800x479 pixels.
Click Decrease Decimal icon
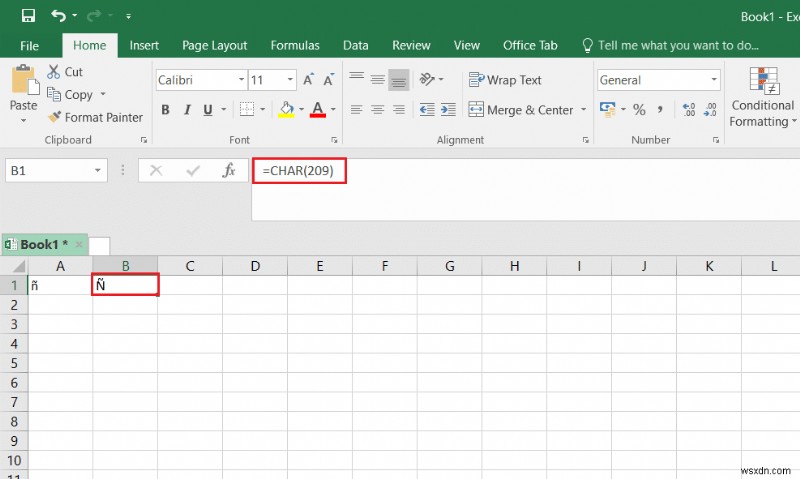coord(710,109)
